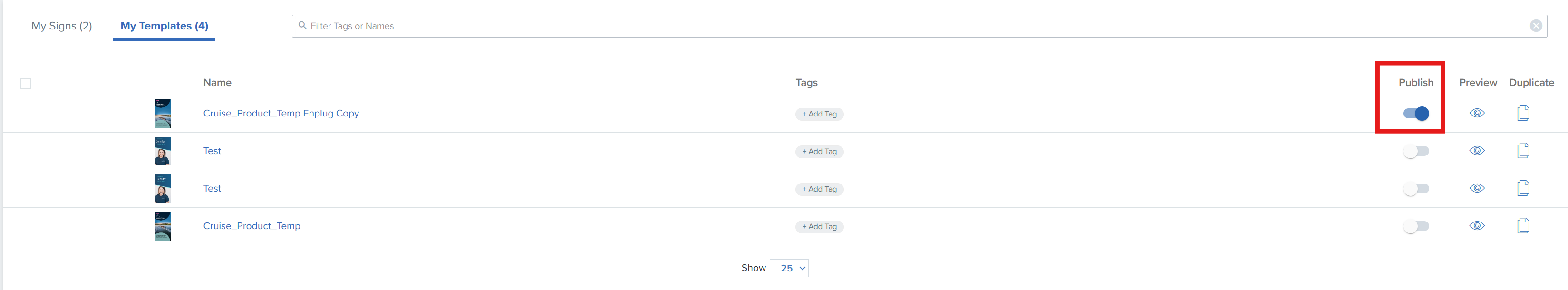Duplicate the first Test template
Image resolution: width=1568 pixels, height=290 pixels.
(x=1523, y=151)
